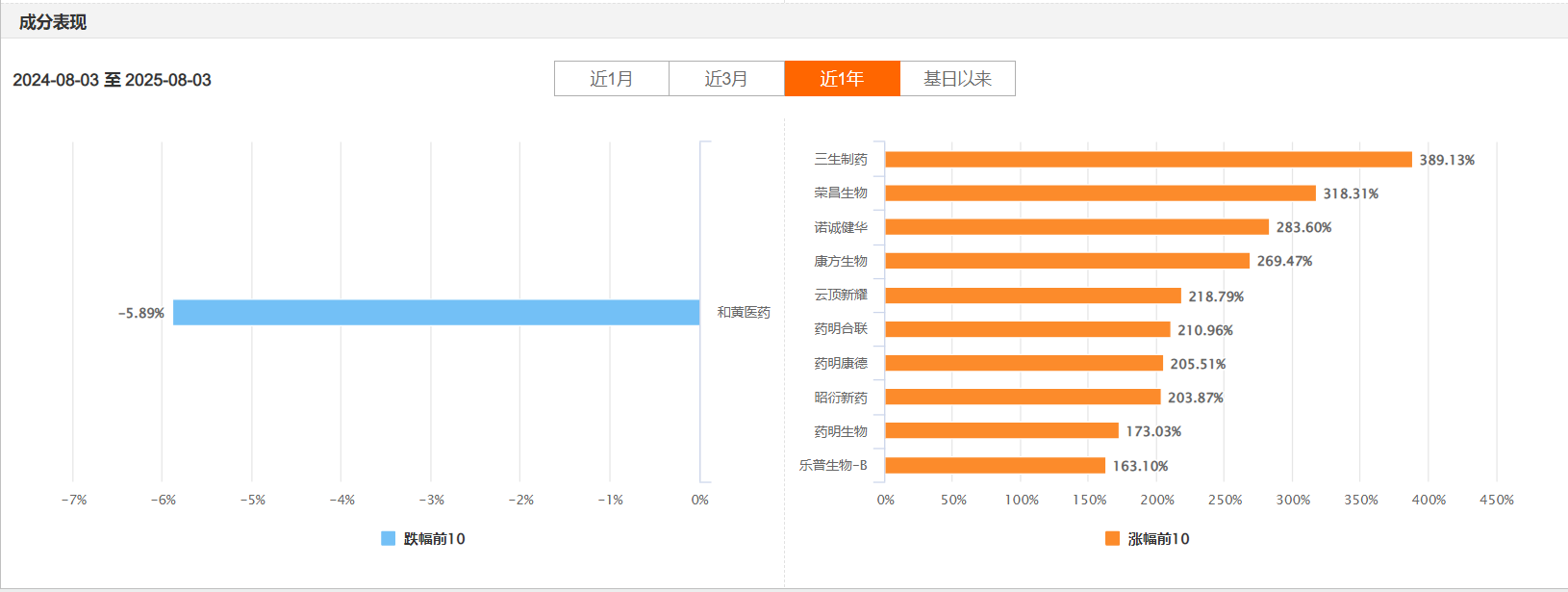The image size is (1568, 592).
Task: Click the 283.60% value label
Action: coord(1304,228)
